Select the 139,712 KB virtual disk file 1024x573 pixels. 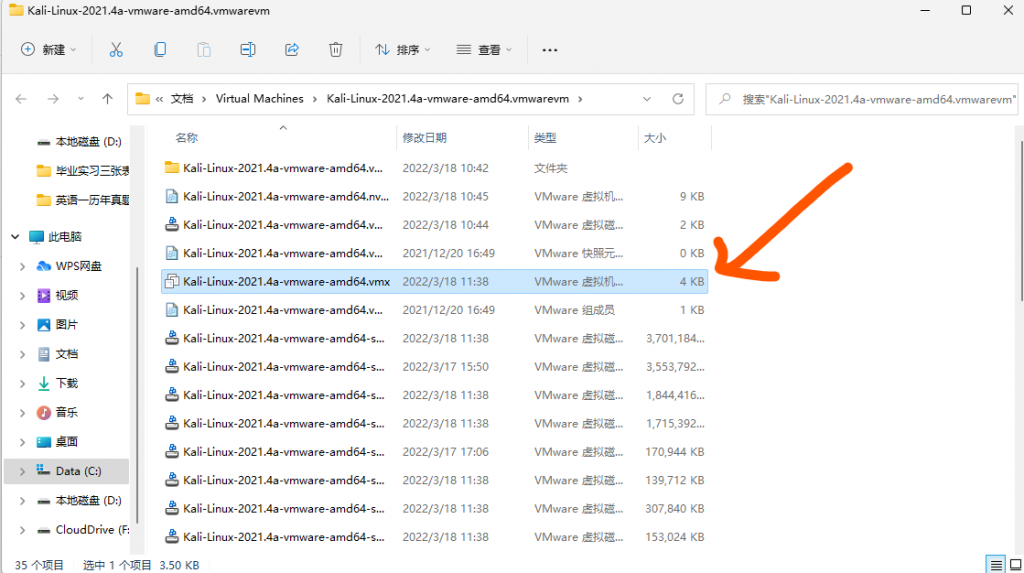click(x=434, y=480)
